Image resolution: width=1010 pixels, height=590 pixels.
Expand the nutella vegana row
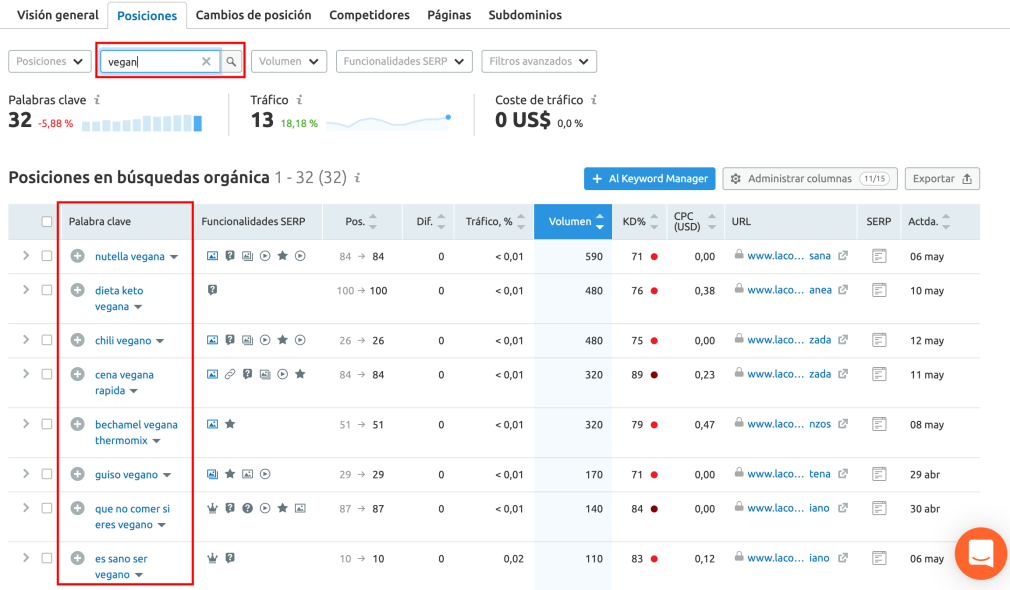coord(26,256)
